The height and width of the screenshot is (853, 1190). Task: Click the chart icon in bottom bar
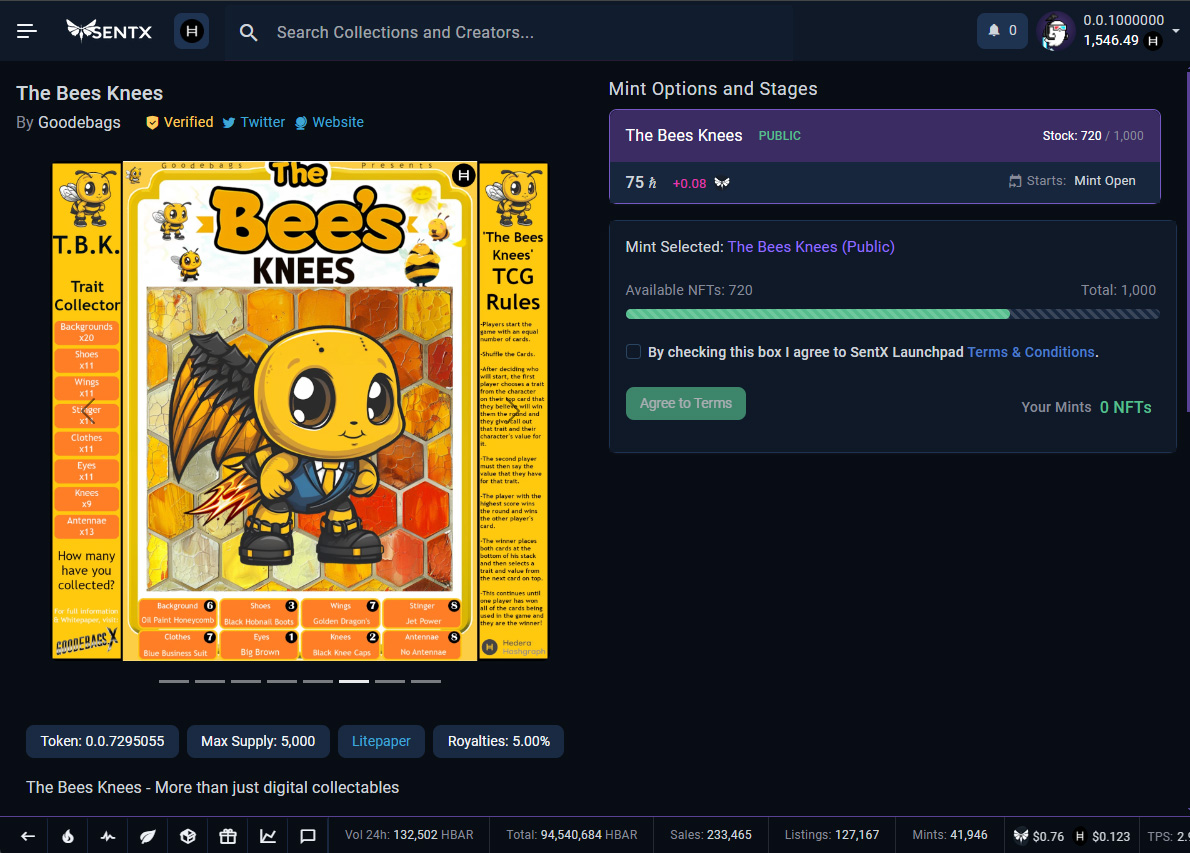[268, 836]
